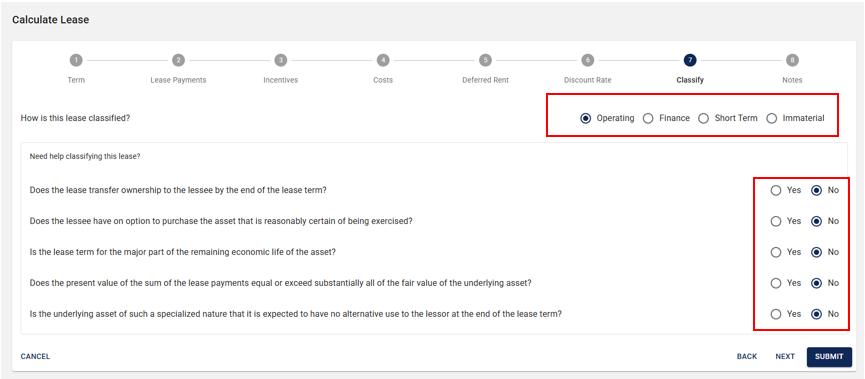Click the option to purchase question text

pos(221,221)
